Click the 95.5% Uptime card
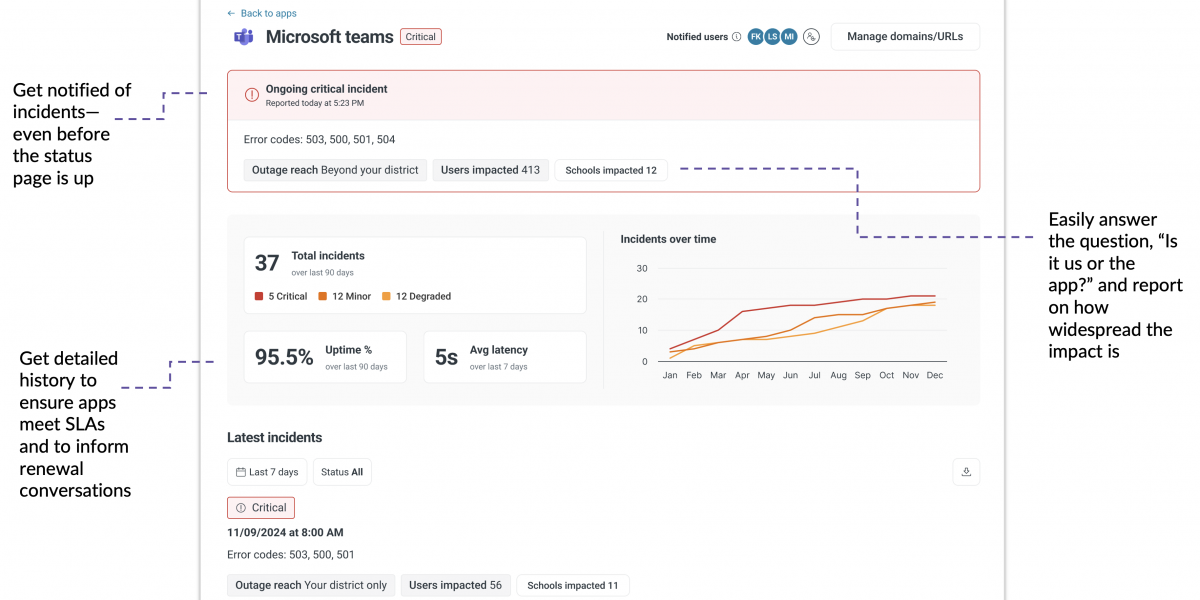 click(x=325, y=357)
